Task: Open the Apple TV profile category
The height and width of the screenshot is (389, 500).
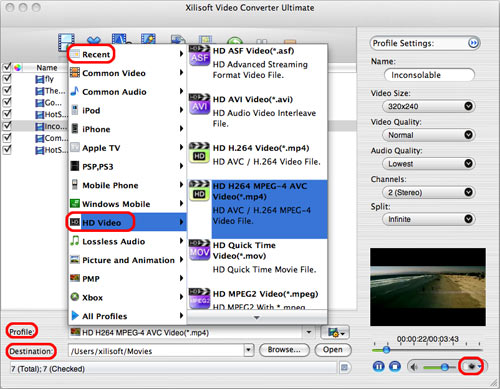Action: pyautogui.click(x=127, y=148)
